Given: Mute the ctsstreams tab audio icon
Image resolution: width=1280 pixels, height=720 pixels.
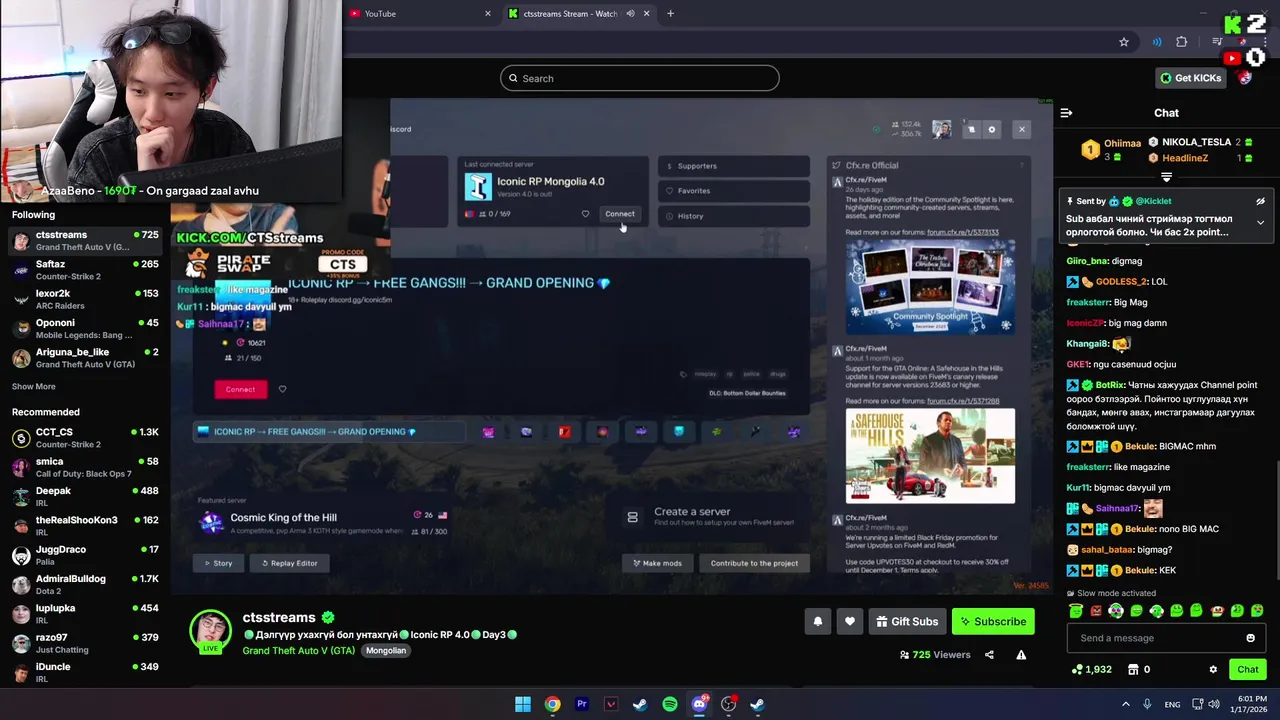Looking at the screenshot, I should point(630,14).
